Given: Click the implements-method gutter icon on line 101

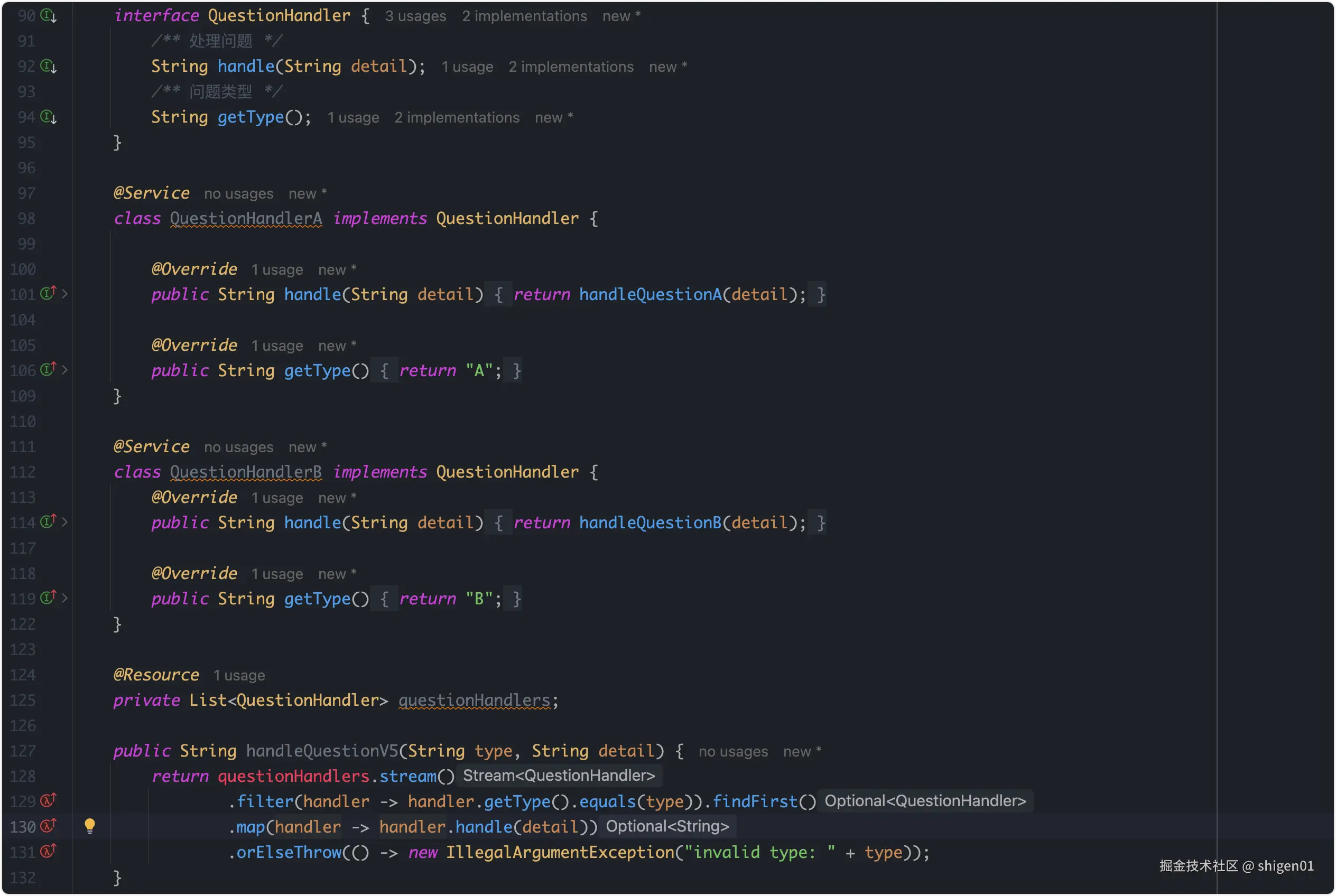Looking at the screenshot, I should (48, 293).
